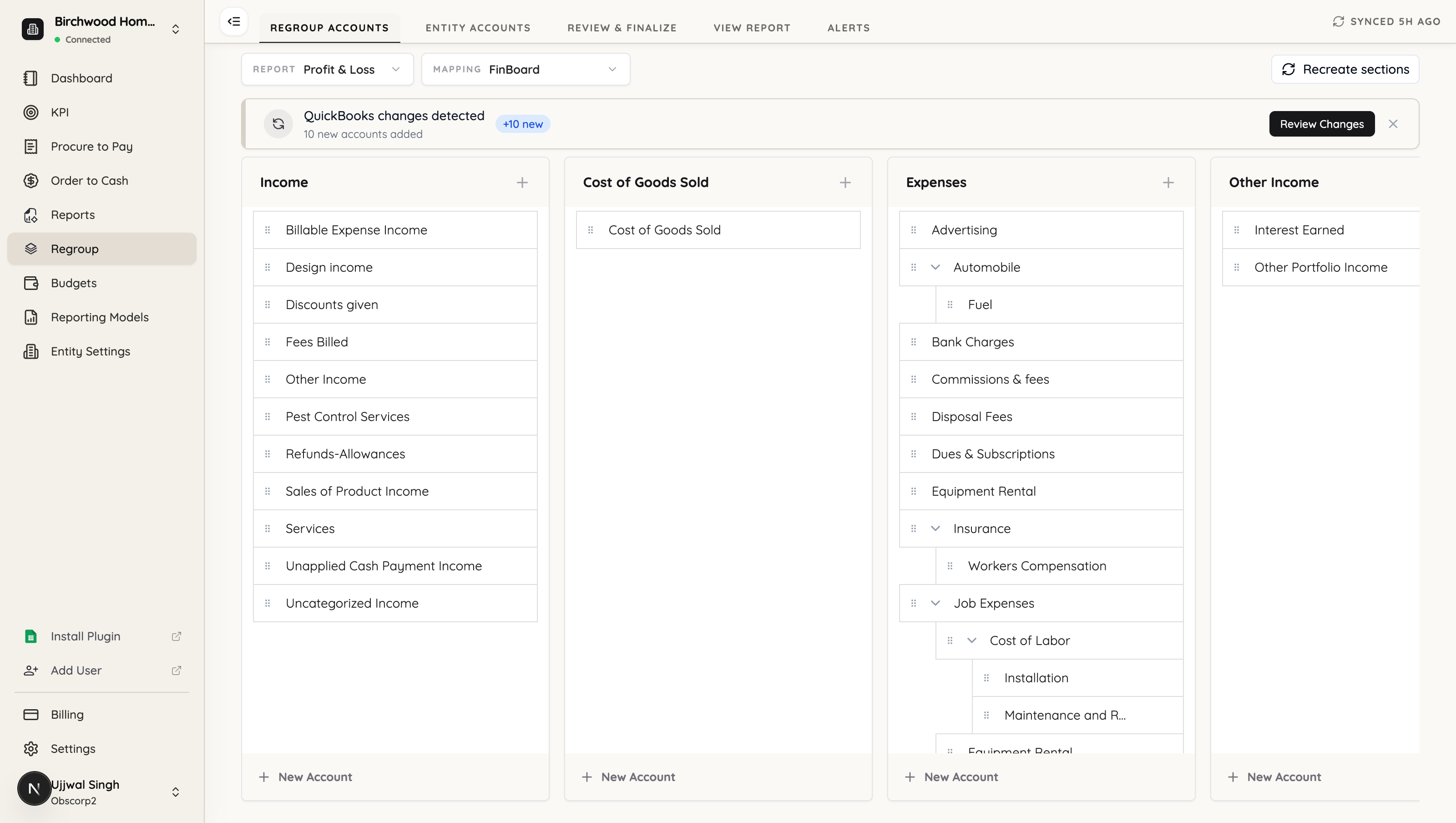This screenshot has width=1456, height=823.
Task: Click the +10 new badge
Action: pyautogui.click(x=523, y=124)
